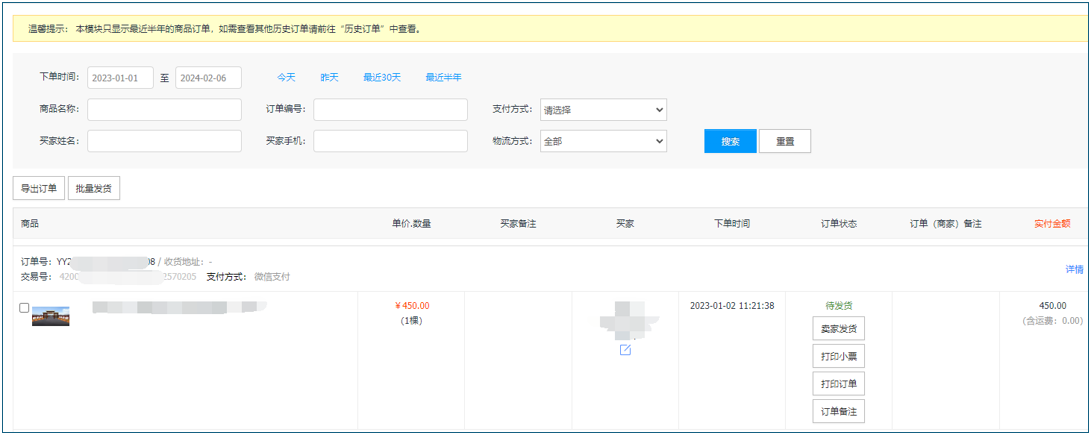Tick the order row checkbox
The image size is (1092, 436).
[25, 308]
